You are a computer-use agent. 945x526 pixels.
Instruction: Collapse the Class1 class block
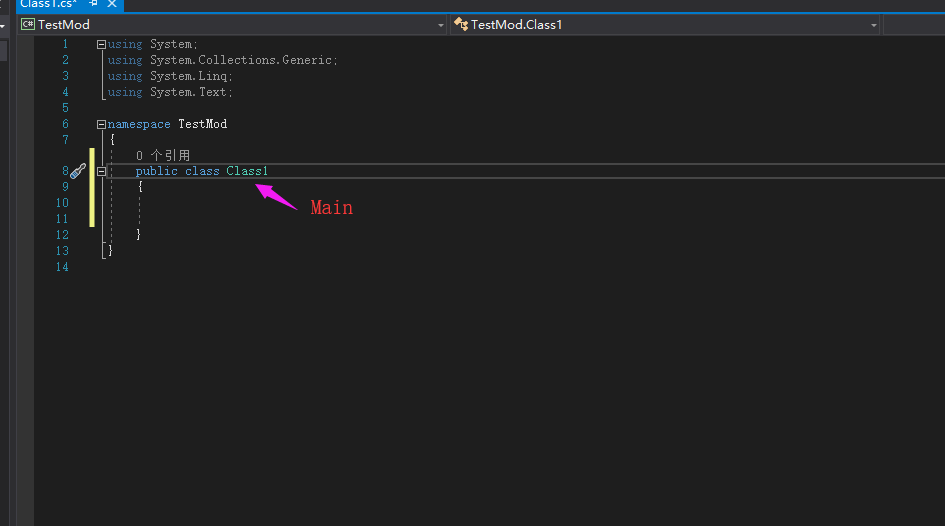[x=101, y=172]
